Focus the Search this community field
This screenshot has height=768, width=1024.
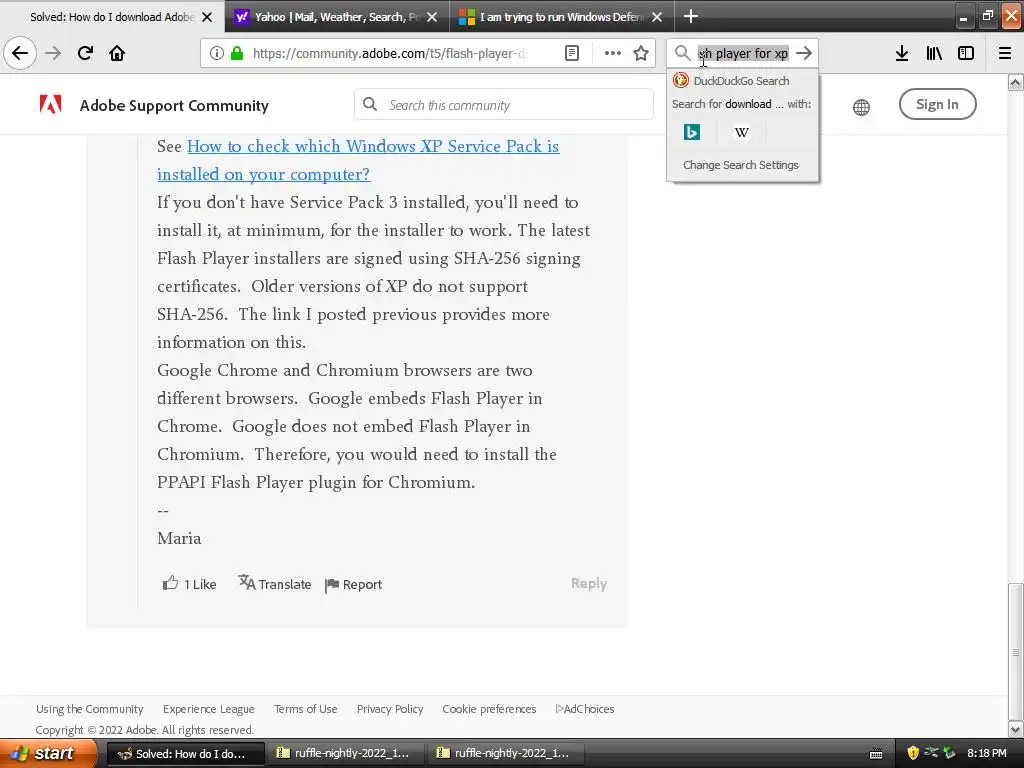[x=504, y=104]
